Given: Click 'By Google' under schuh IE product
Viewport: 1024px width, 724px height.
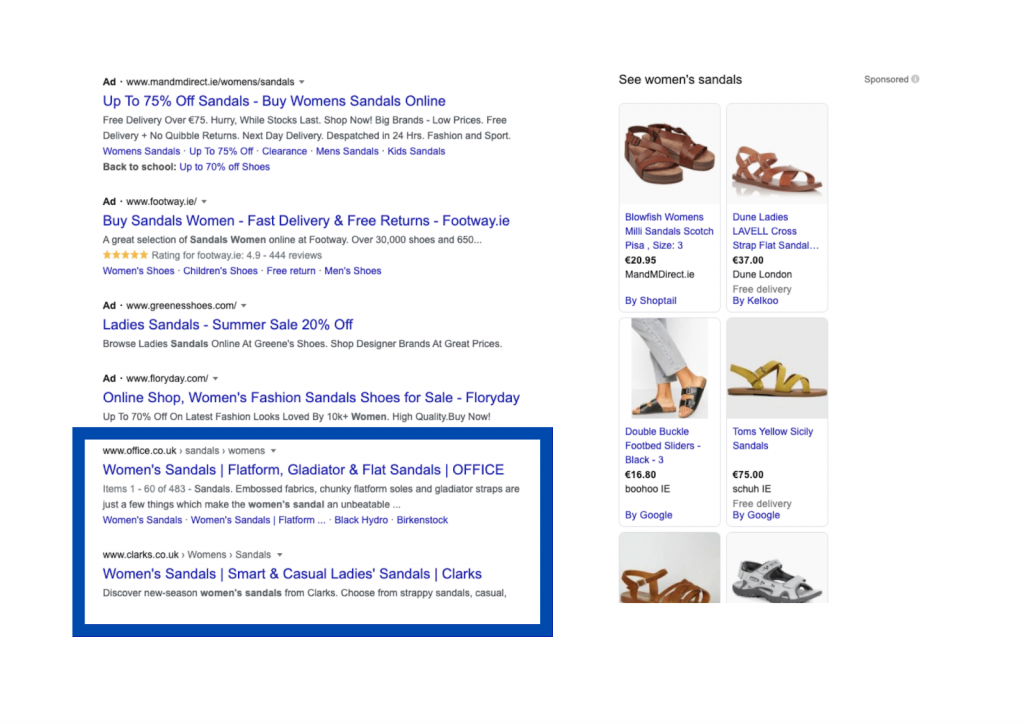Looking at the screenshot, I should pyautogui.click(x=756, y=515).
